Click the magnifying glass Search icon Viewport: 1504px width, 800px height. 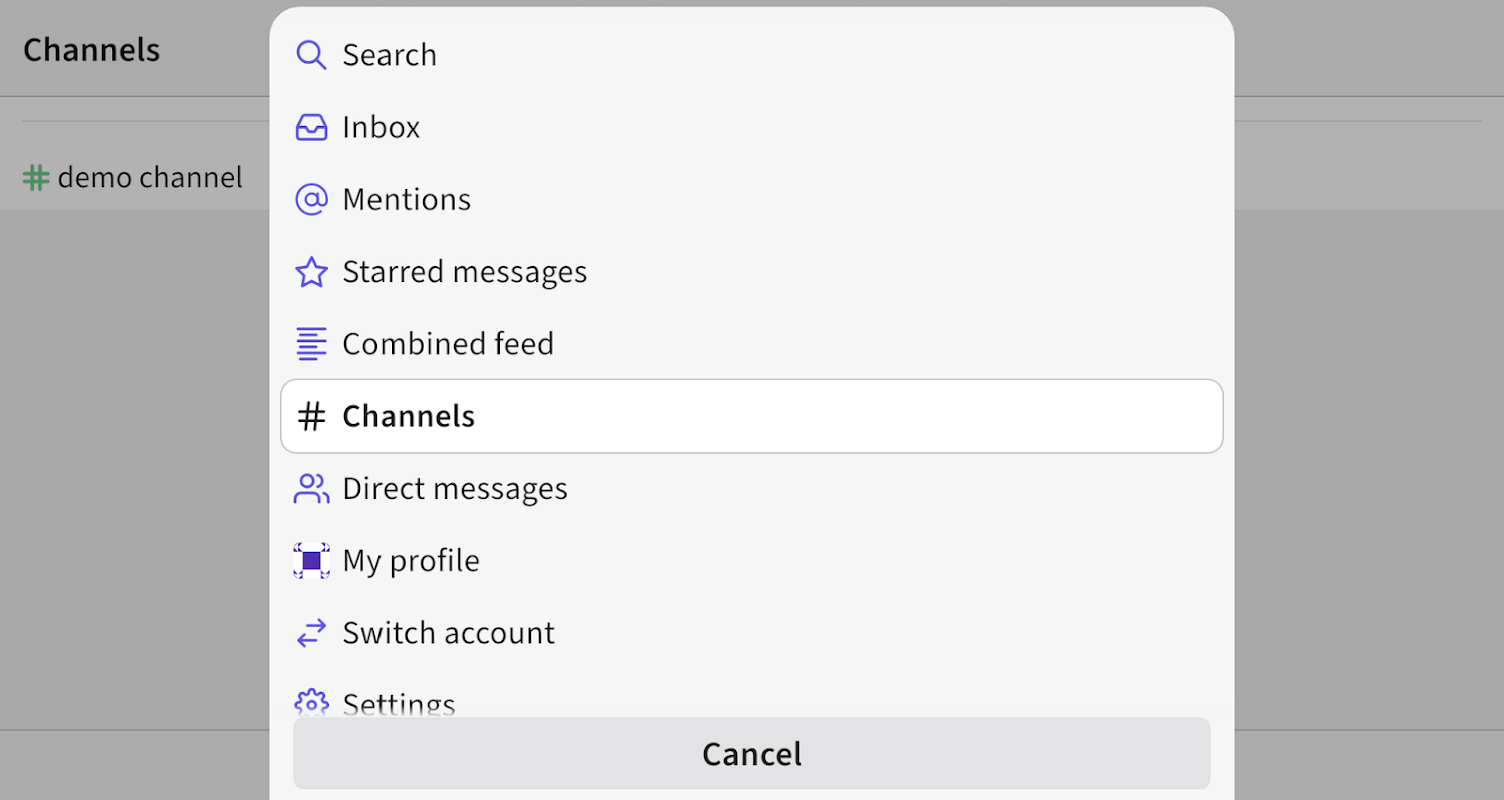(311, 55)
